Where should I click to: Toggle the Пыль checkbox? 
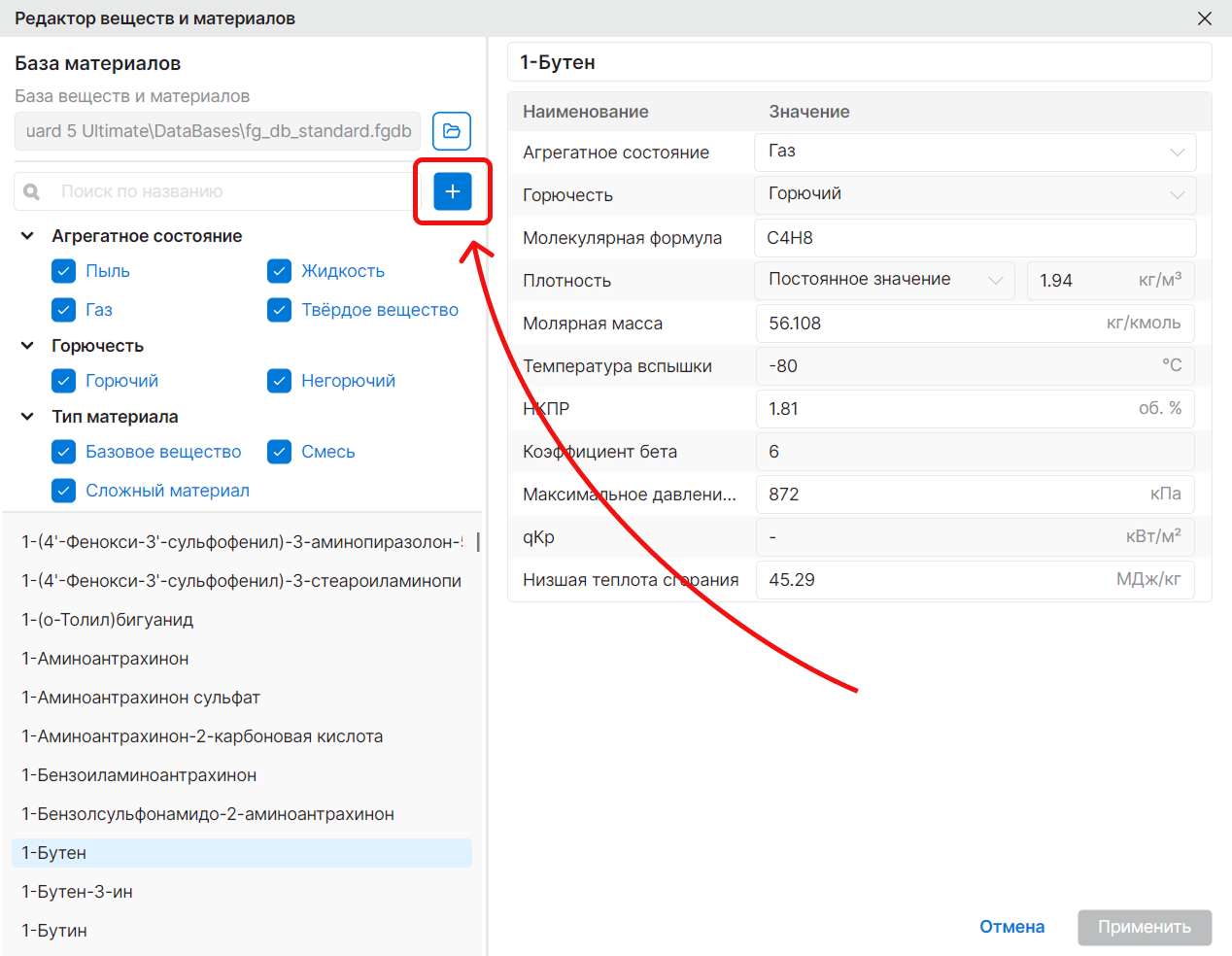pos(63,271)
